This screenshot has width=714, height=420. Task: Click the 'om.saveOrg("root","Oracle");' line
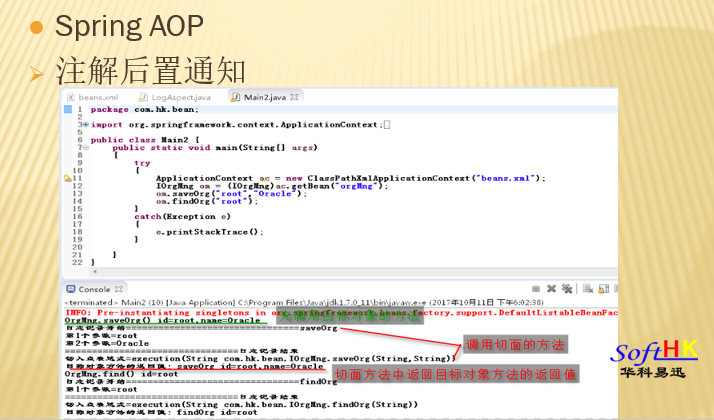(231, 194)
